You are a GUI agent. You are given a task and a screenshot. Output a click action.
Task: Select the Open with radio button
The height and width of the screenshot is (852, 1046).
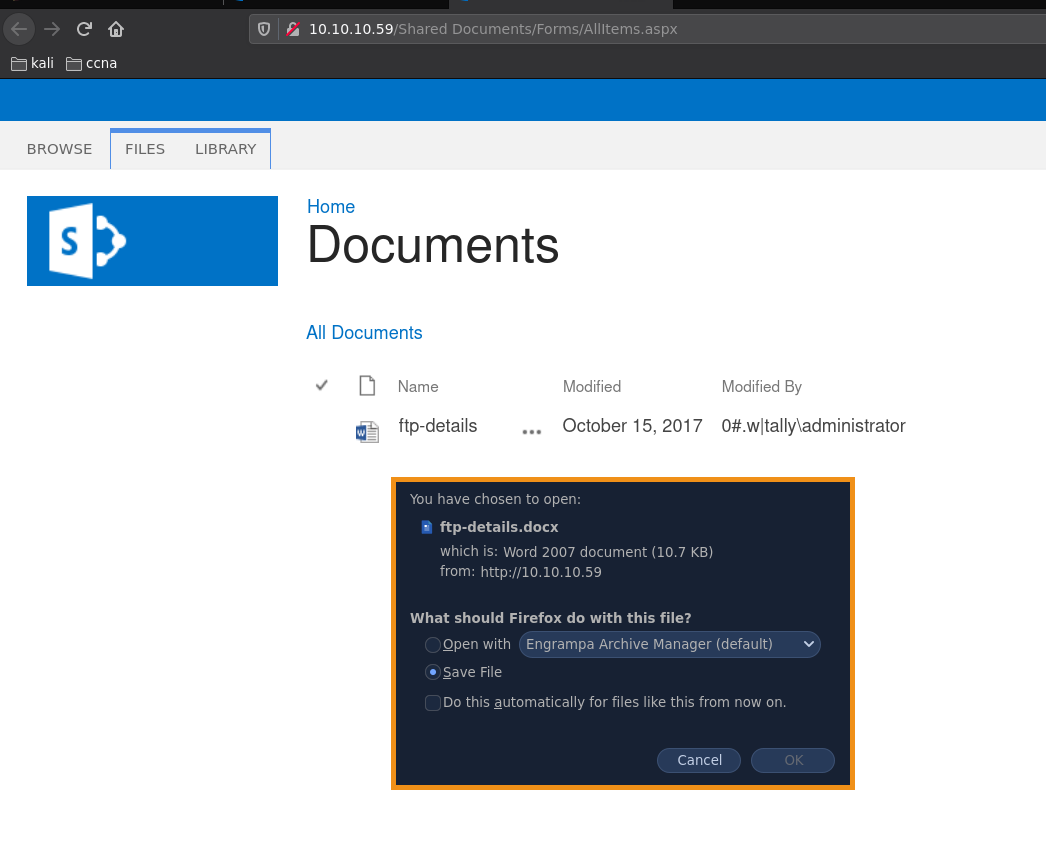click(x=433, y=645)
